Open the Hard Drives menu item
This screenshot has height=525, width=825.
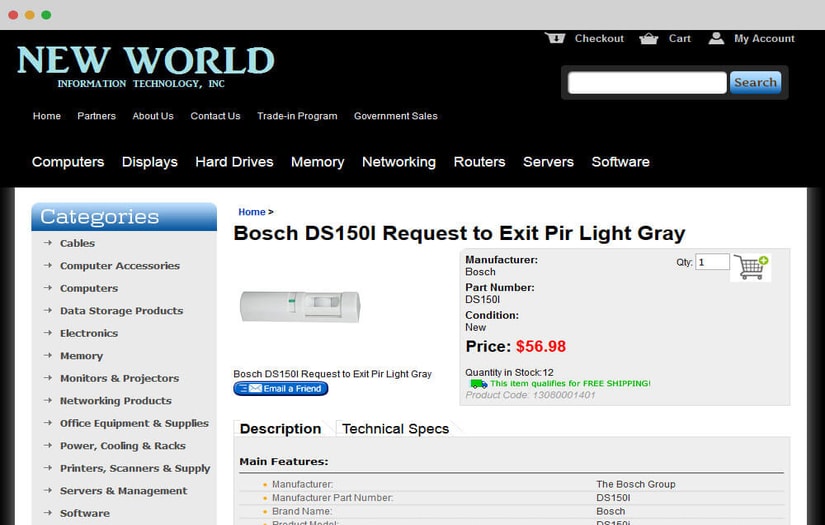[234, 161]
